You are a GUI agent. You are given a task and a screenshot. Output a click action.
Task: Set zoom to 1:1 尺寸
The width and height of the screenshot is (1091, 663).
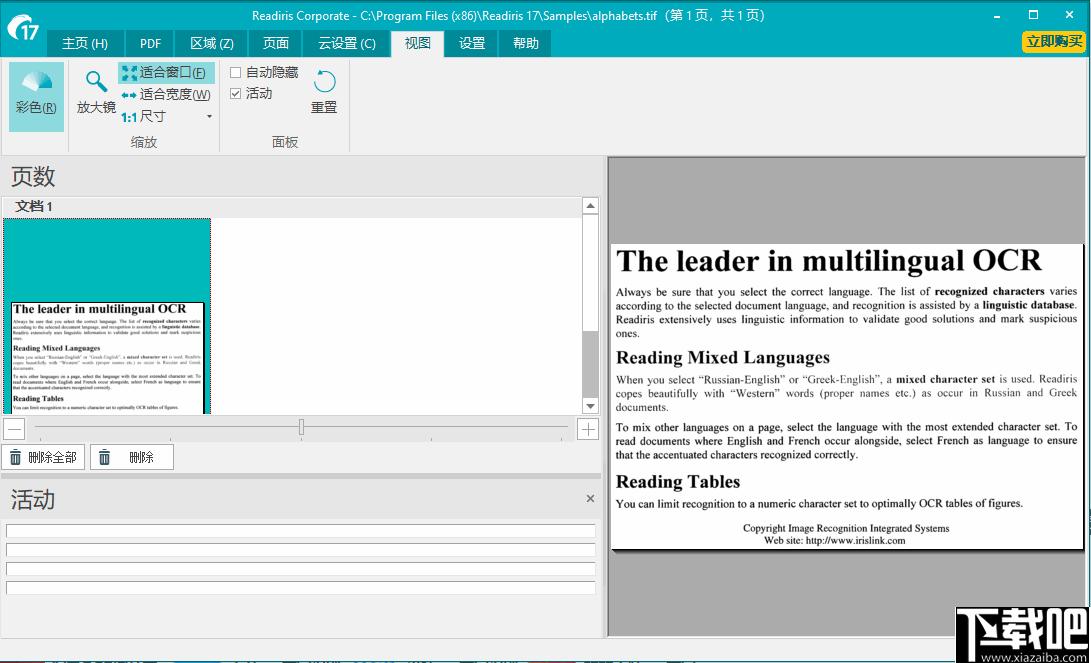pos(144,117)
